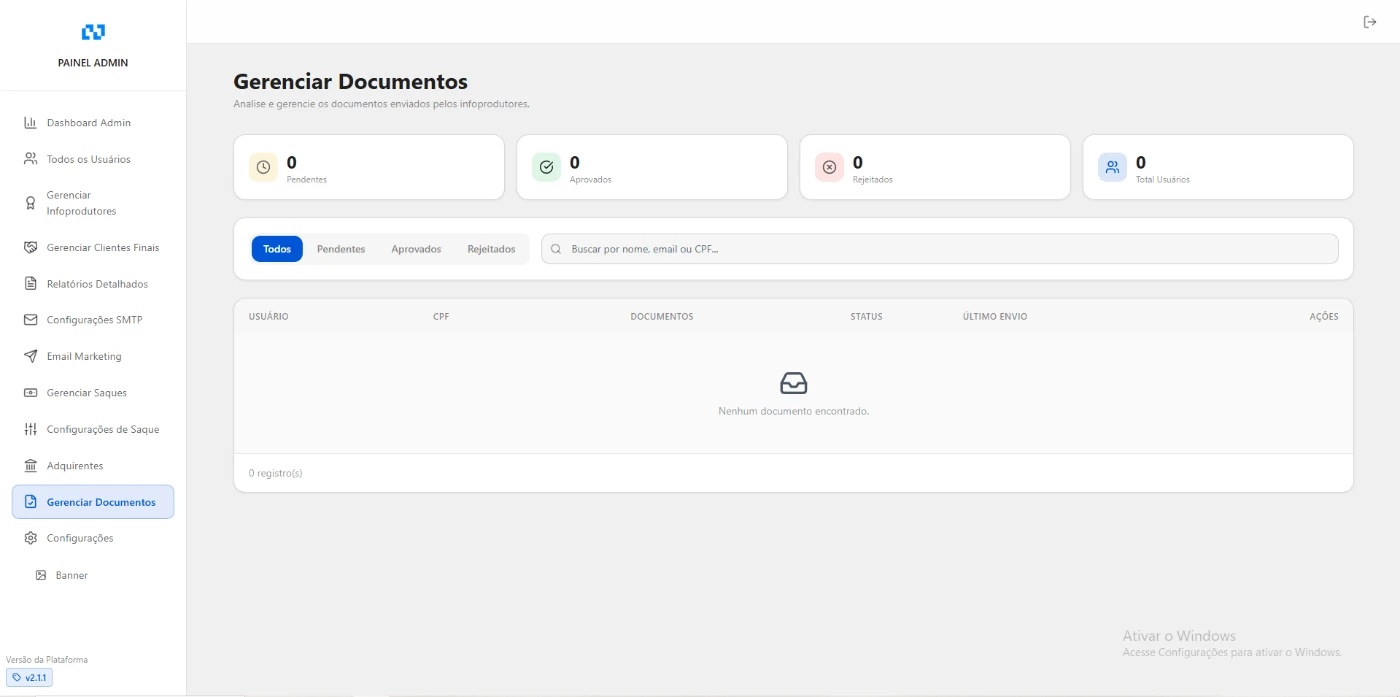Click the X icon on Rejeitados card
This screenshot has height=697, width=1400.
(x=829, y=167)
